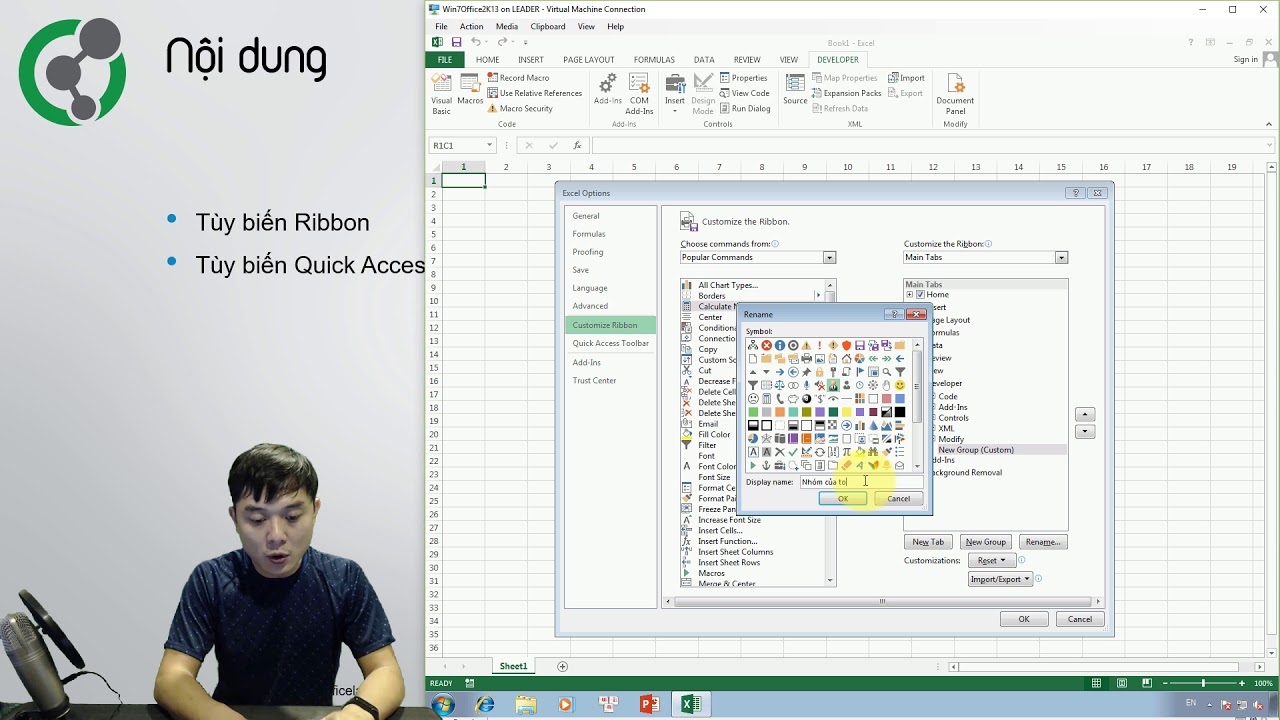Screen dimensions: 1280x720
Task: Click View Code in Controls group
Action: pyautogui.click(x=743, y=93)
